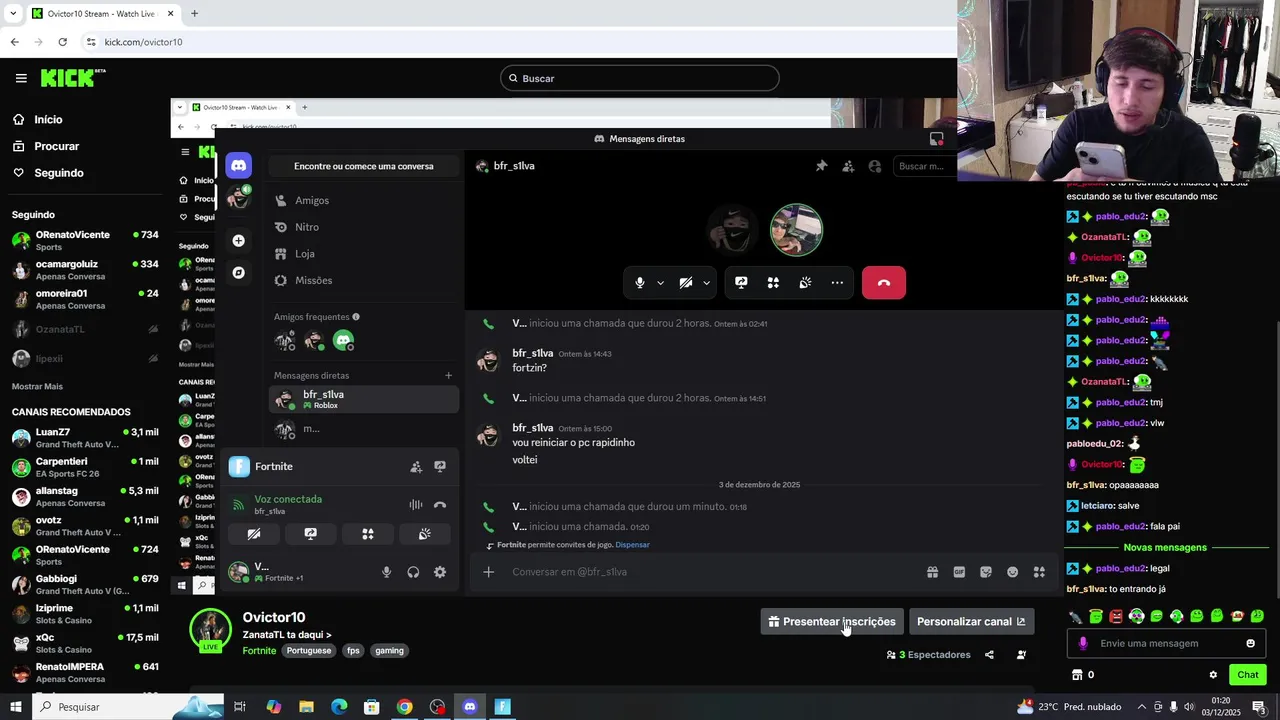The height and width of the screenshot is (720, 1280).
Task: Open Nitro in Discord sidebar
Action: 365,227
